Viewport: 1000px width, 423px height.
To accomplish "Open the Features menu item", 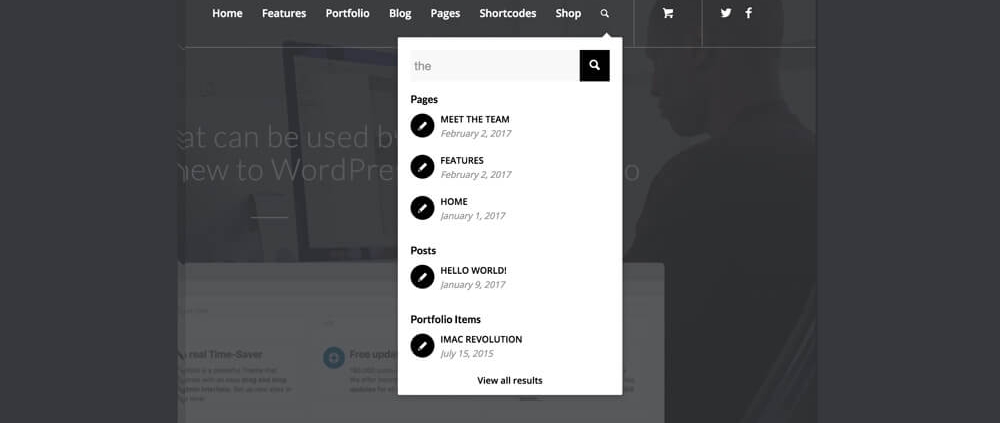I will pos(284,14).
